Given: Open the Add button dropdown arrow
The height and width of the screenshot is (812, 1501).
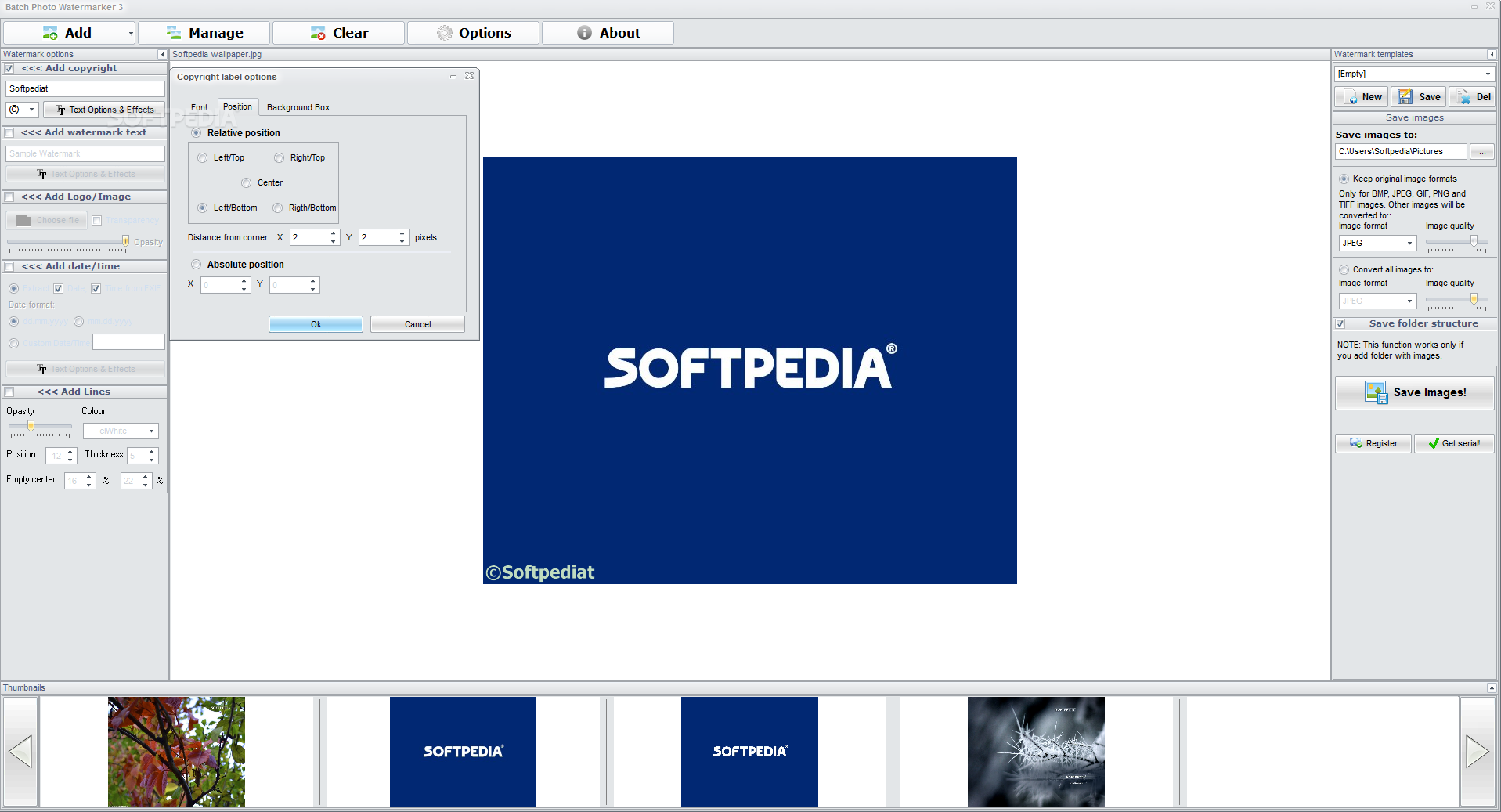Looking at the screenshot, I should 131,33.
